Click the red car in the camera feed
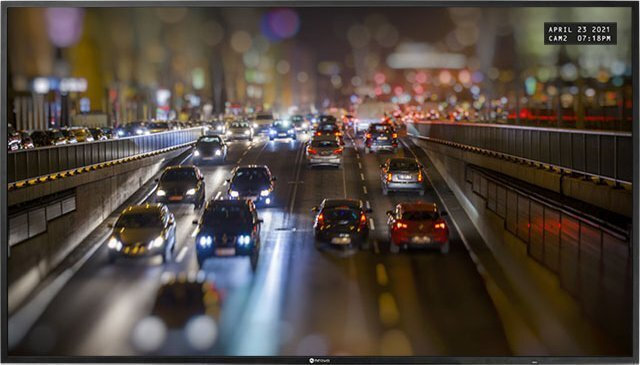The width and height of the screenshot is (640, 365). [418, 227]
